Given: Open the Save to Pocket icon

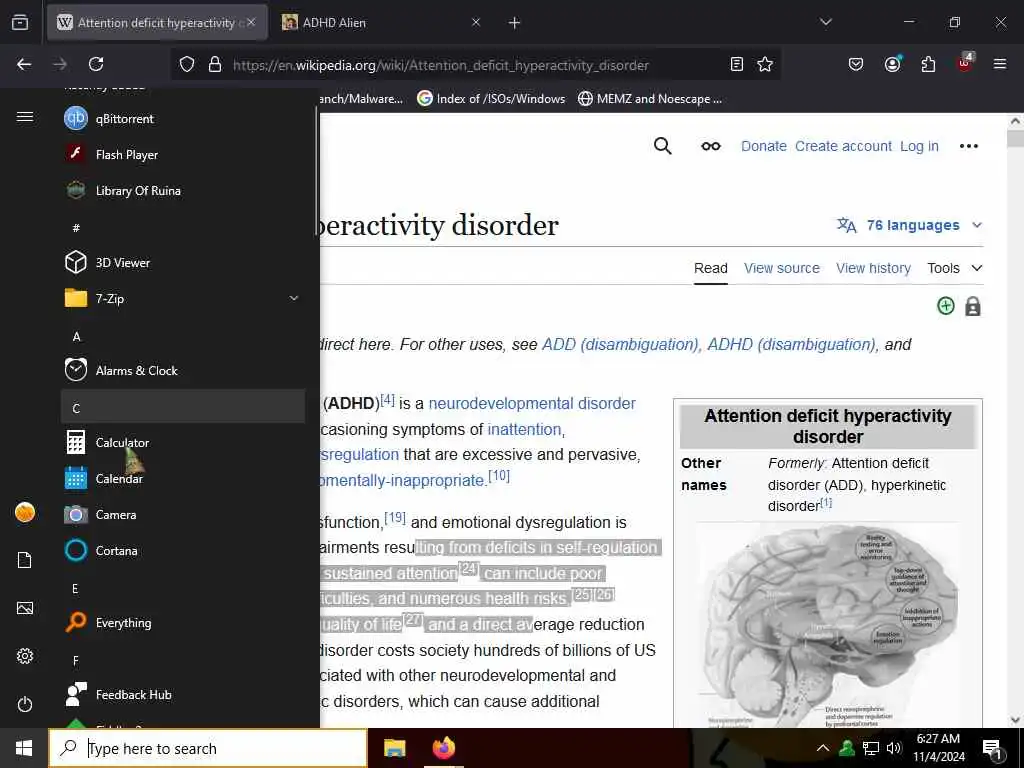Looking at the screenshot, I should pyautogui.click(x=856, y=64).
